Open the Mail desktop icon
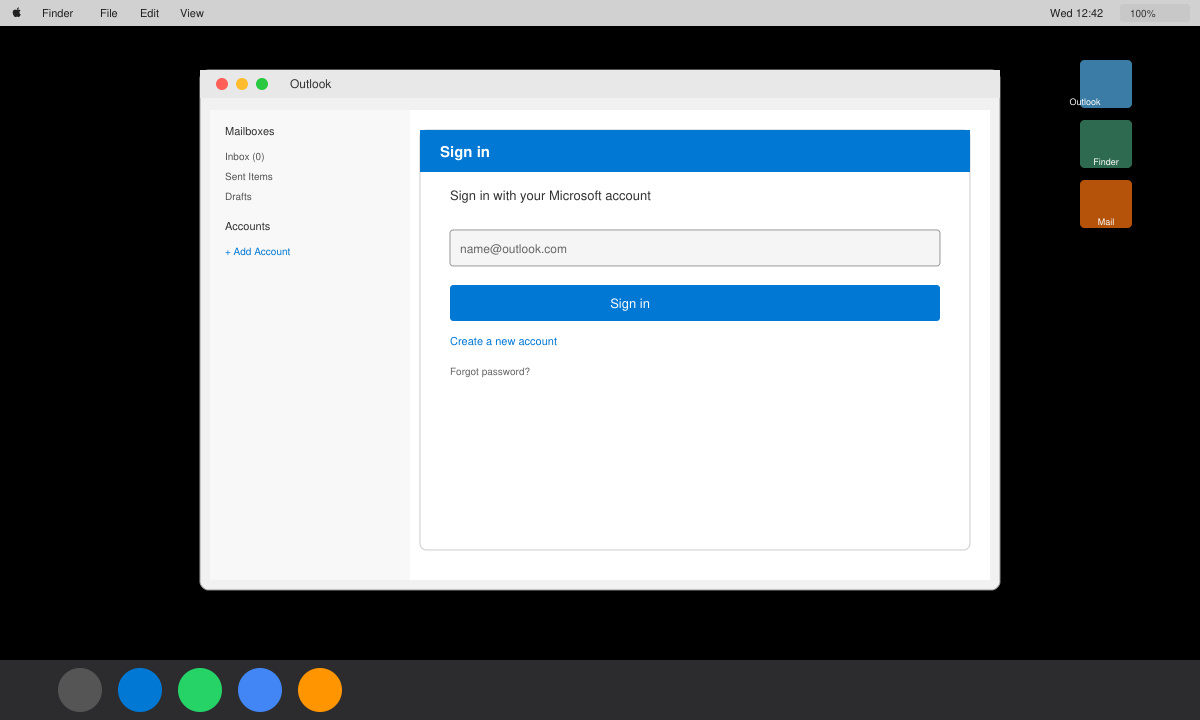This screenshot has width=1200, height=720. click(1105, 204)
